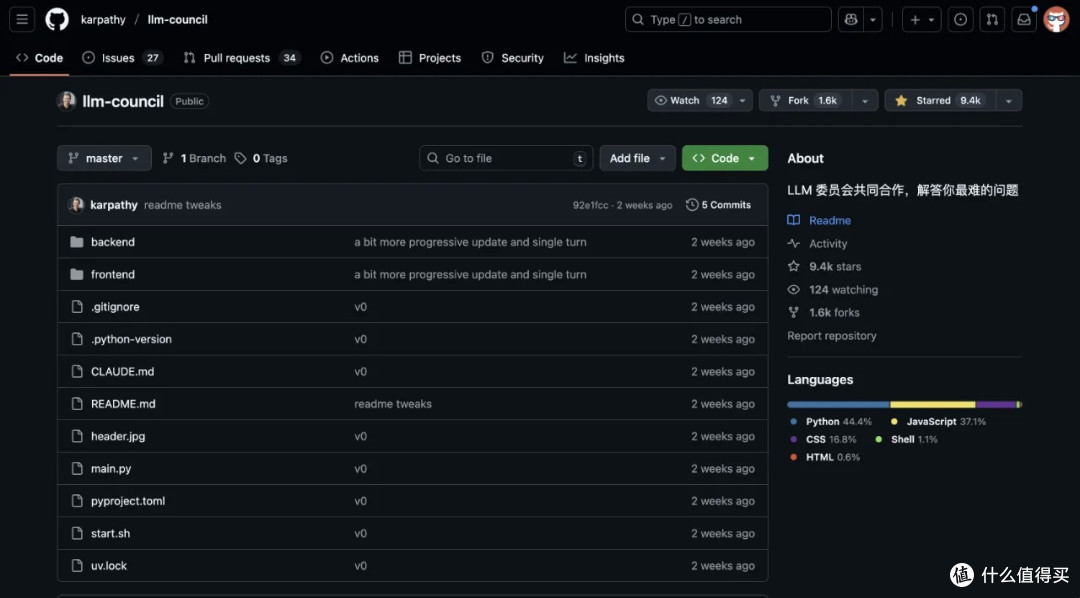The height and width of the screenshot is (598, 1080).
Task: Open the uv.lock file
Action: coord(109,566)
